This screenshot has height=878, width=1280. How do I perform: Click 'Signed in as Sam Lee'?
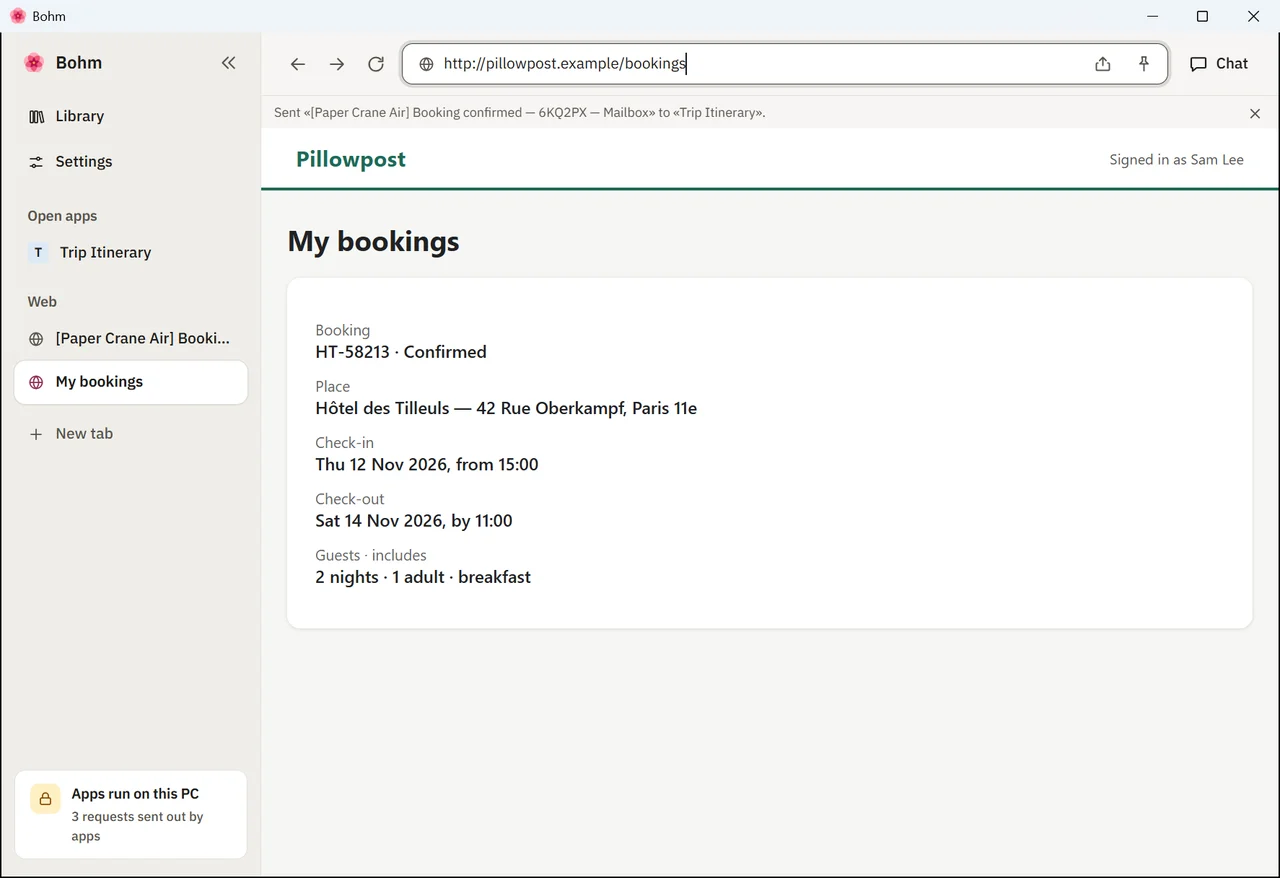[x=1176, y=160]
